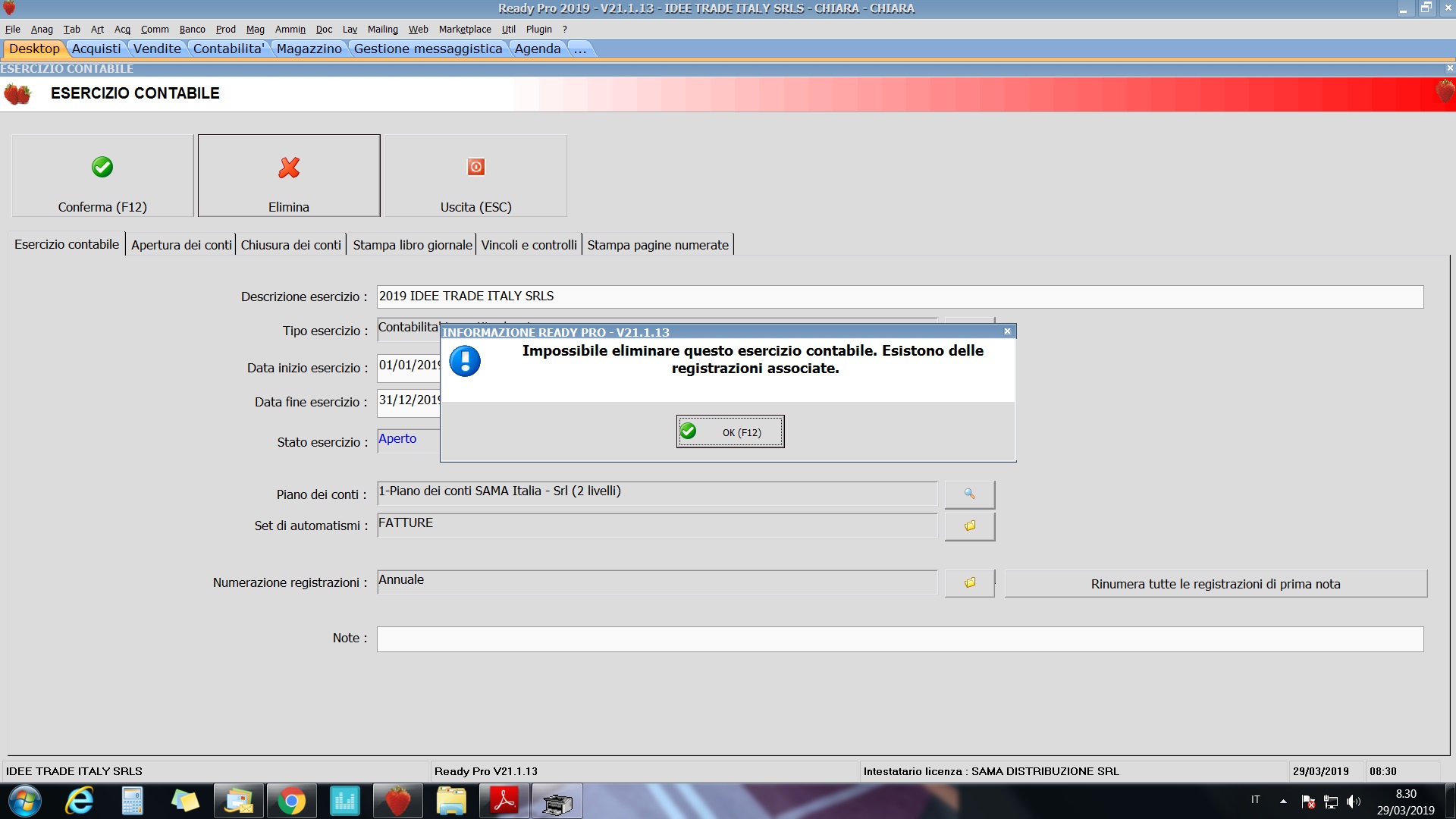Open the Mag menu

click(256, 29)
